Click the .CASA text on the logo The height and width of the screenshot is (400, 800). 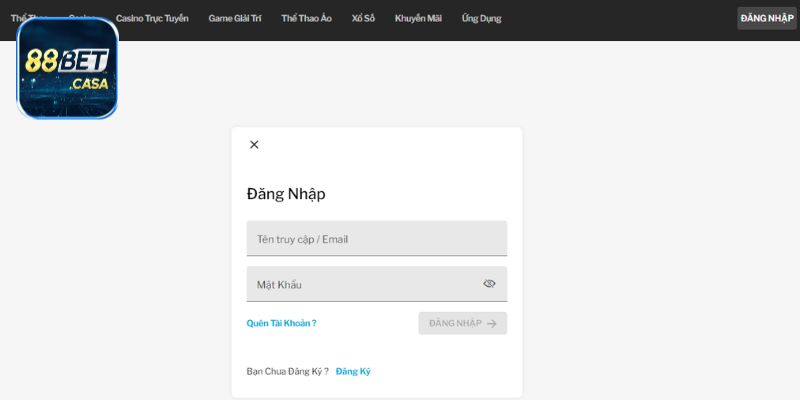(x=90, y=84)
